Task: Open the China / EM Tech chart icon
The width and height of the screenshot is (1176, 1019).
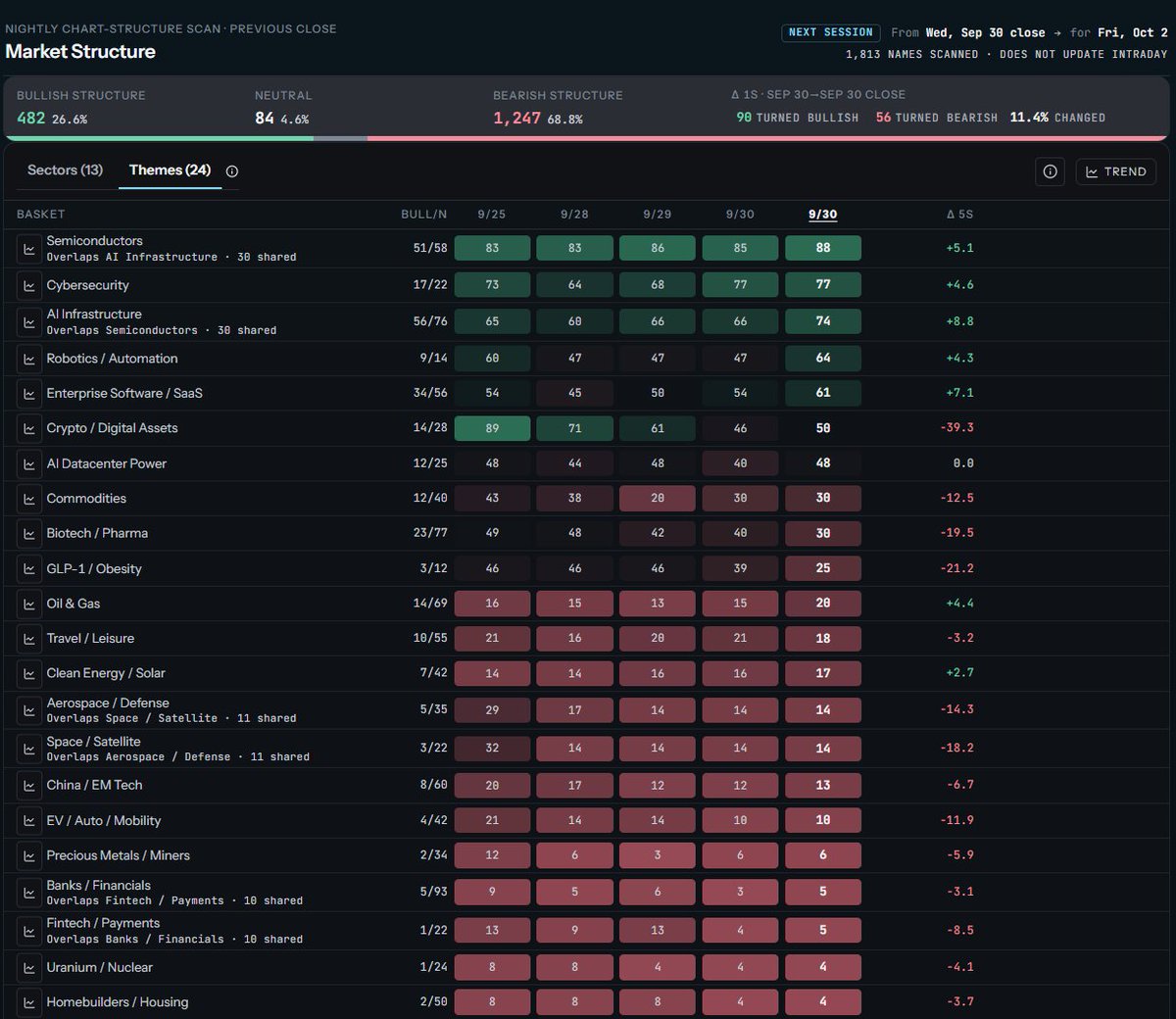Action: pyautogui.click(x=29, y=786)
